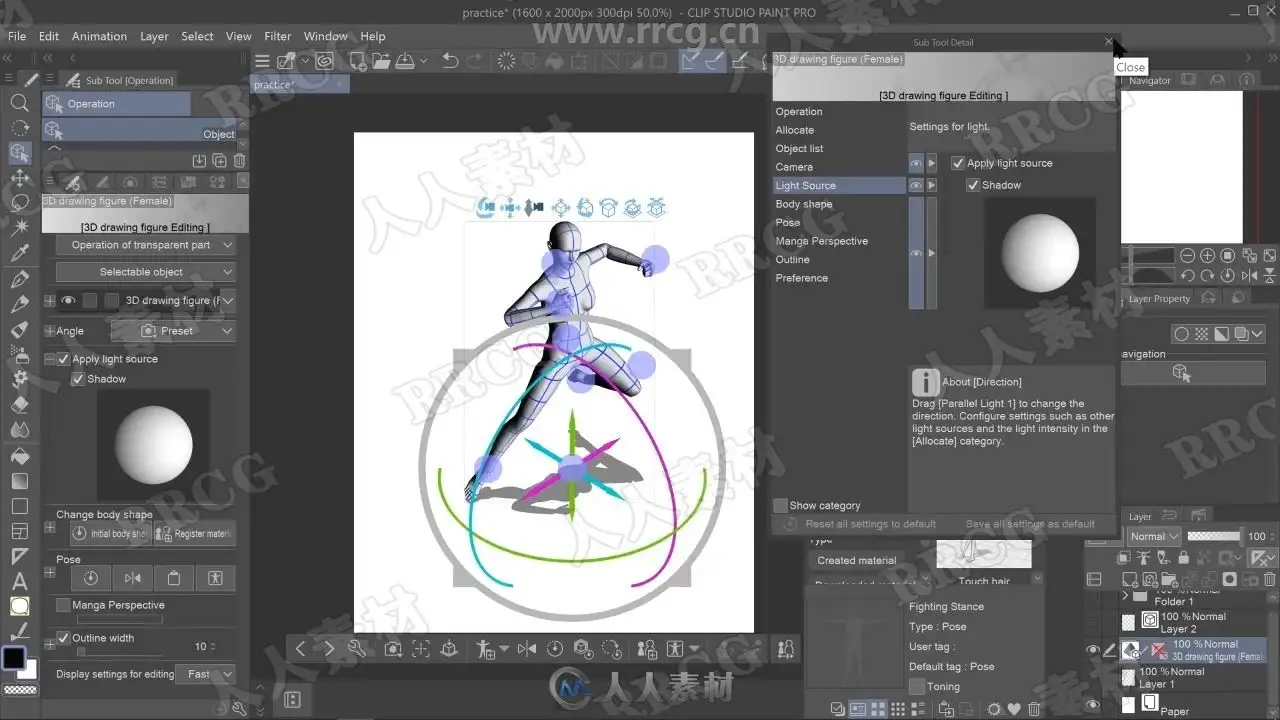Screen dimensions: 1280x720
Task: Click the first Pose button in Tool Property
Action: pos(92,578)
